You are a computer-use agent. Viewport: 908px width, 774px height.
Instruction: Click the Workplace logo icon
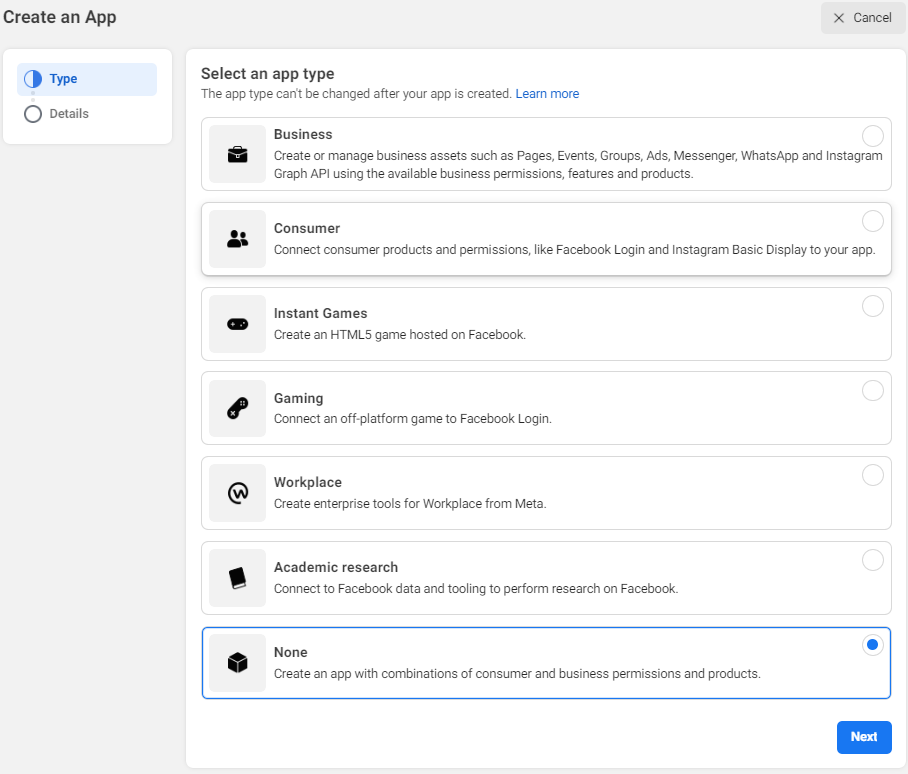(237, 493)
